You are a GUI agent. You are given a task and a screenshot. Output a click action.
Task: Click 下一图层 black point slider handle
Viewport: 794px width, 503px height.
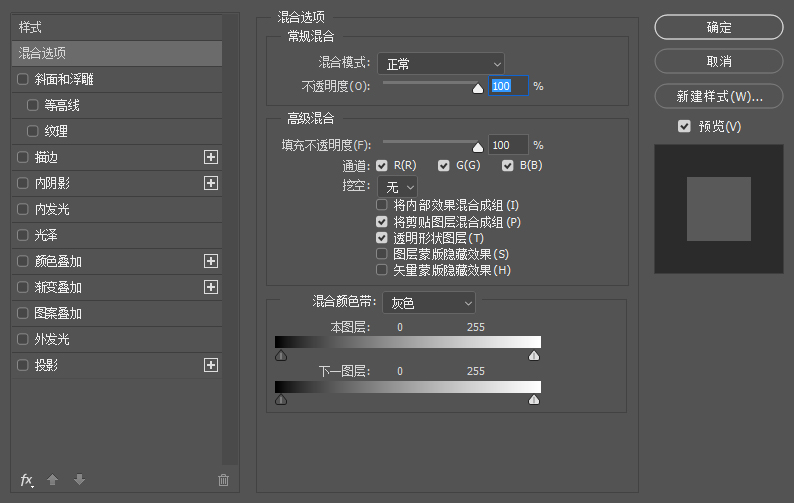281,400
